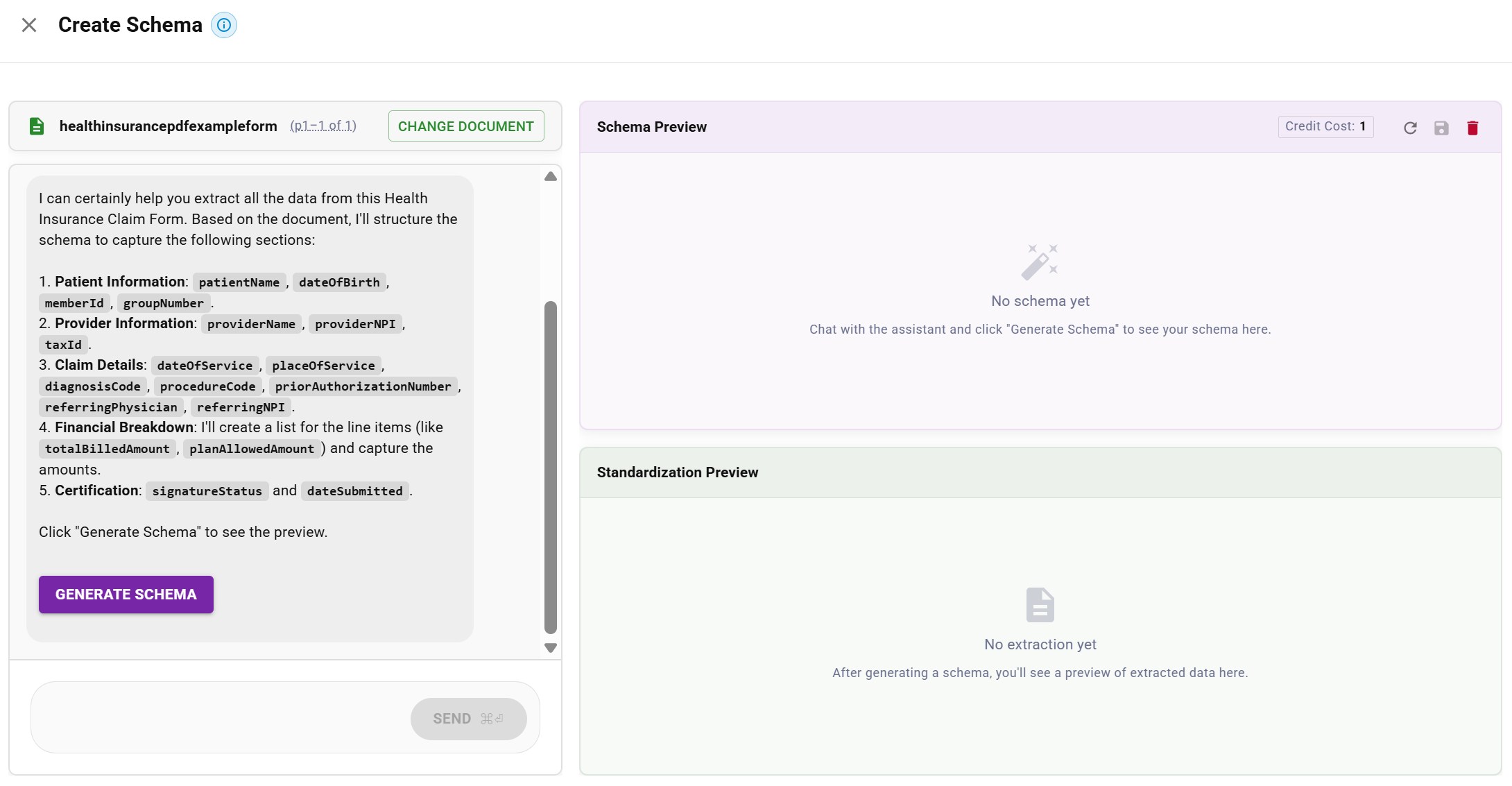Click inside the chat message input field

(x=208, y=718)
